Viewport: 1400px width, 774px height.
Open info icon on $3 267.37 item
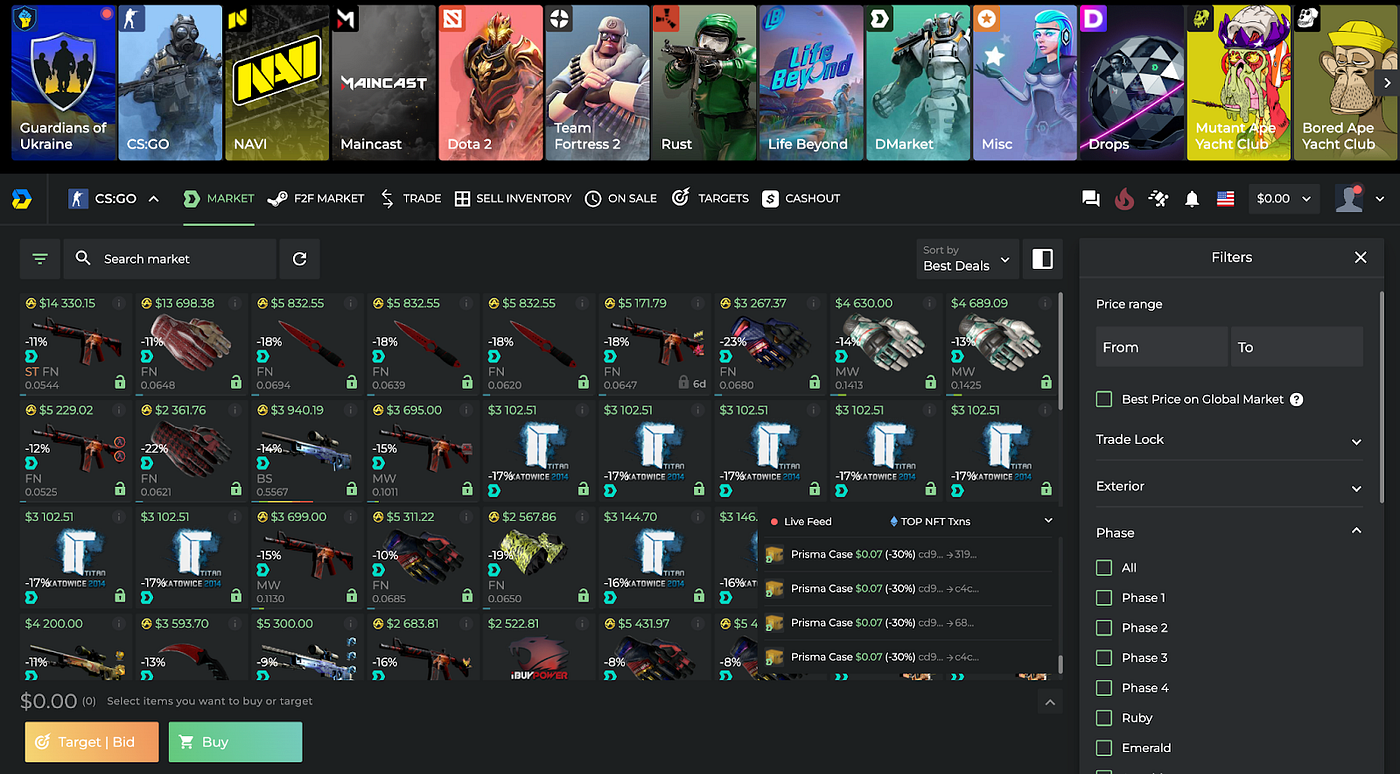pos(813,303)
